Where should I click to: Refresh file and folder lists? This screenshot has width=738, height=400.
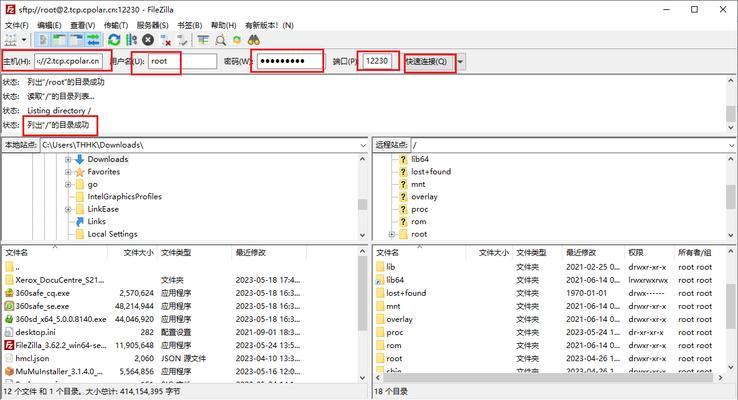tap(114, 40)
